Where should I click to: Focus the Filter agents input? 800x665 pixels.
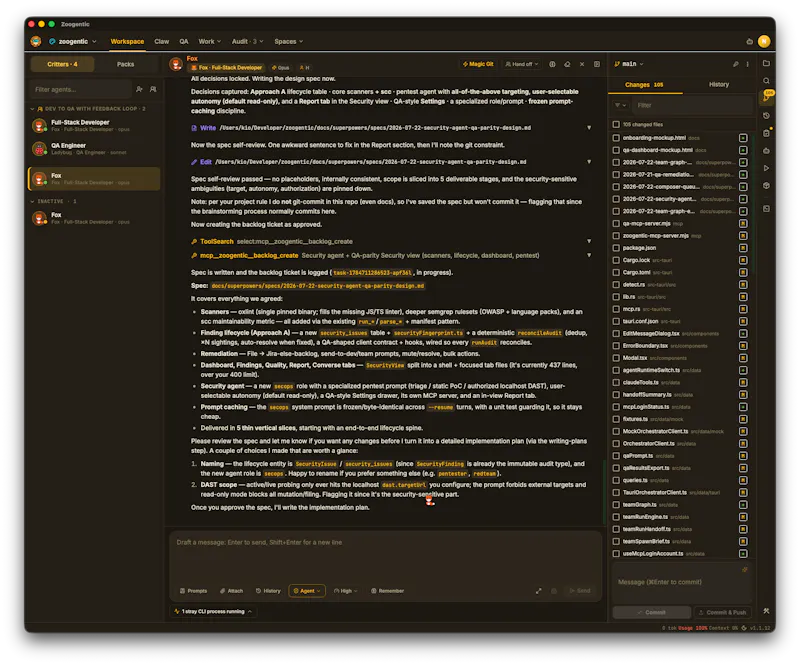click(x=80, y=90)
